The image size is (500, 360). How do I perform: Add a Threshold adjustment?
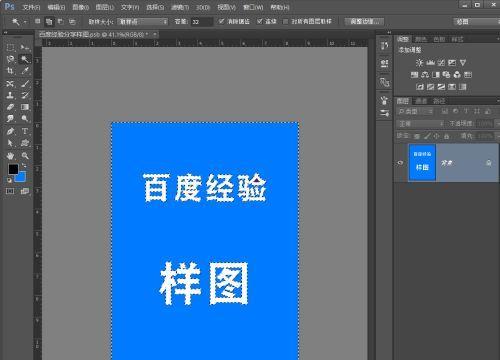click(441, 87)
